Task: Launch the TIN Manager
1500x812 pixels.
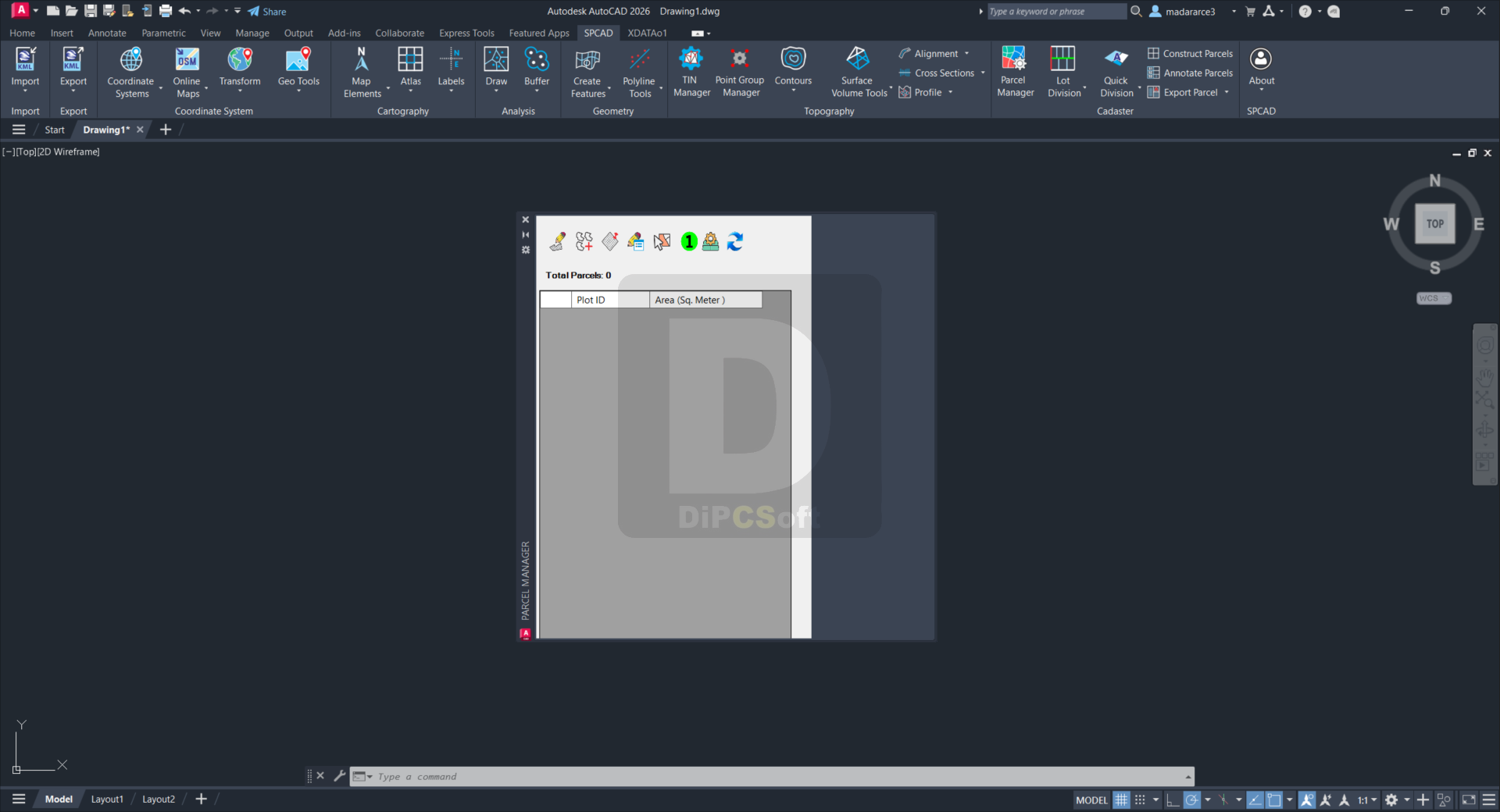Action: 691,72
